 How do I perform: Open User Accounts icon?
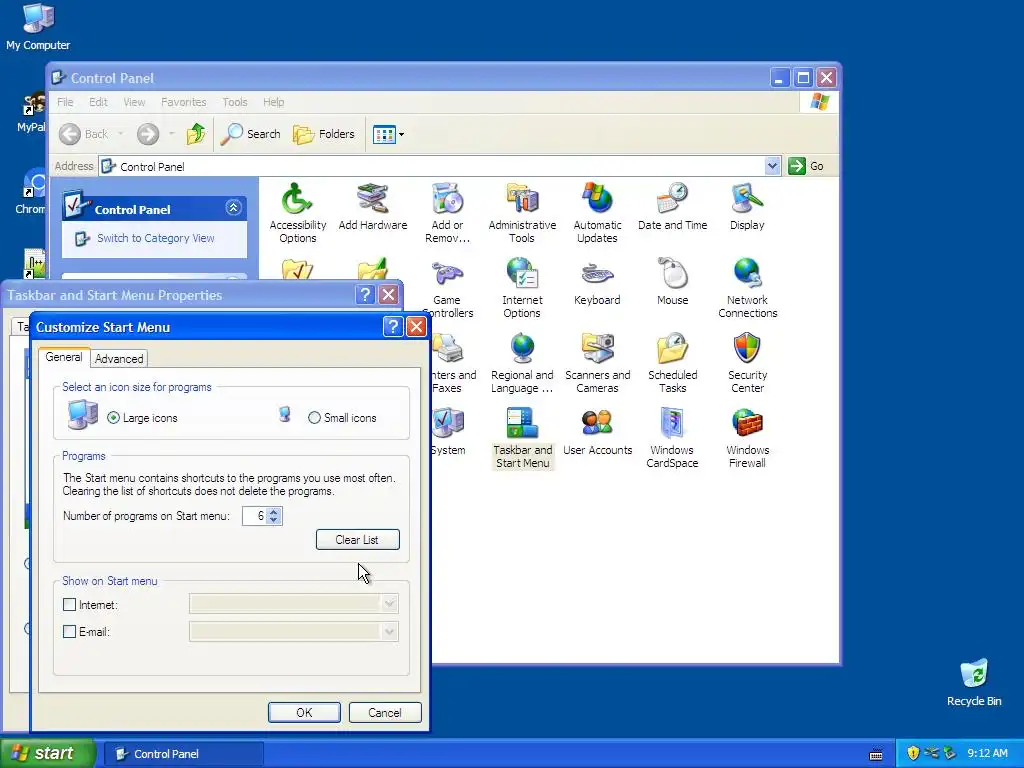(x=597, y=432)
